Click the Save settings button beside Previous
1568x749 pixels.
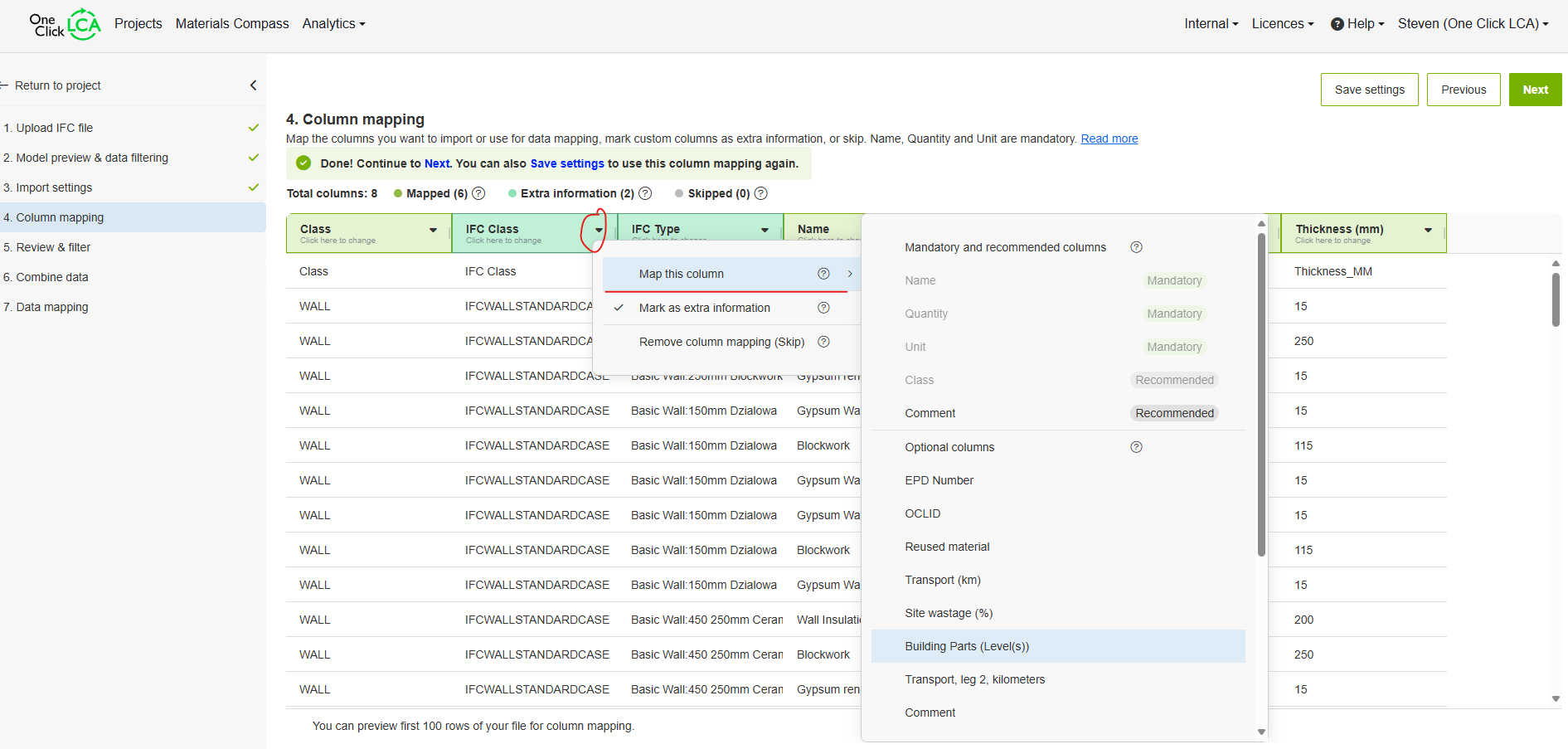click(1370, 90)
